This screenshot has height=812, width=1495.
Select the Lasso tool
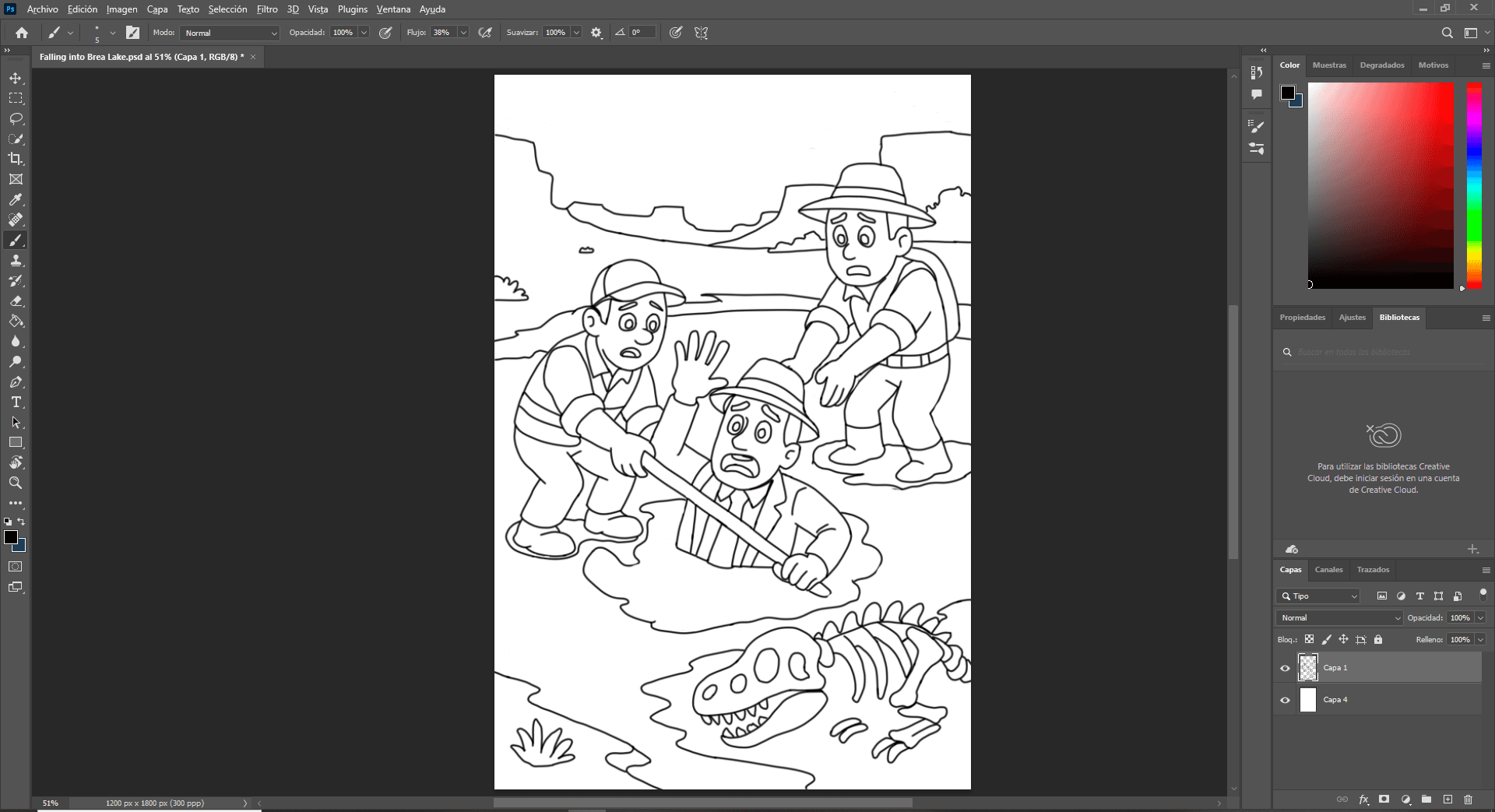pos(16,119)
